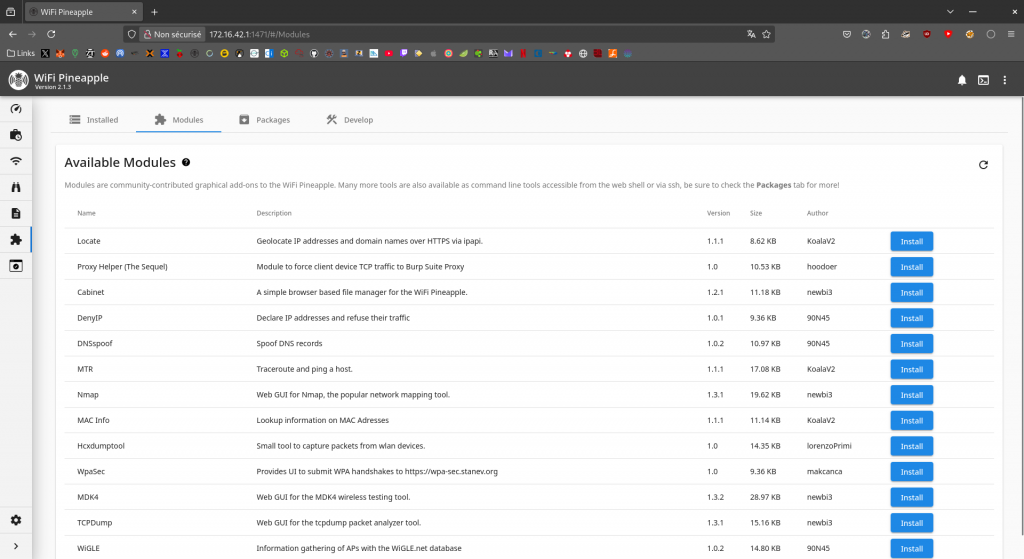The image size is (1024, 559).
Task: Show the Non sécurisé site info
Action: [x=172, y=34]
